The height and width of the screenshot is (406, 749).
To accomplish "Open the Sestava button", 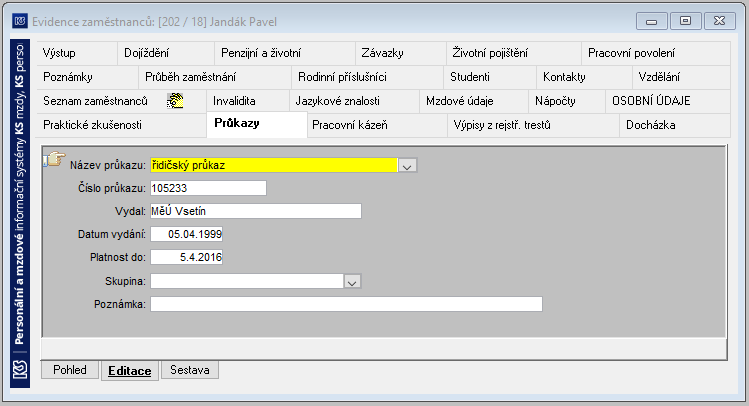I will point(190,370).
